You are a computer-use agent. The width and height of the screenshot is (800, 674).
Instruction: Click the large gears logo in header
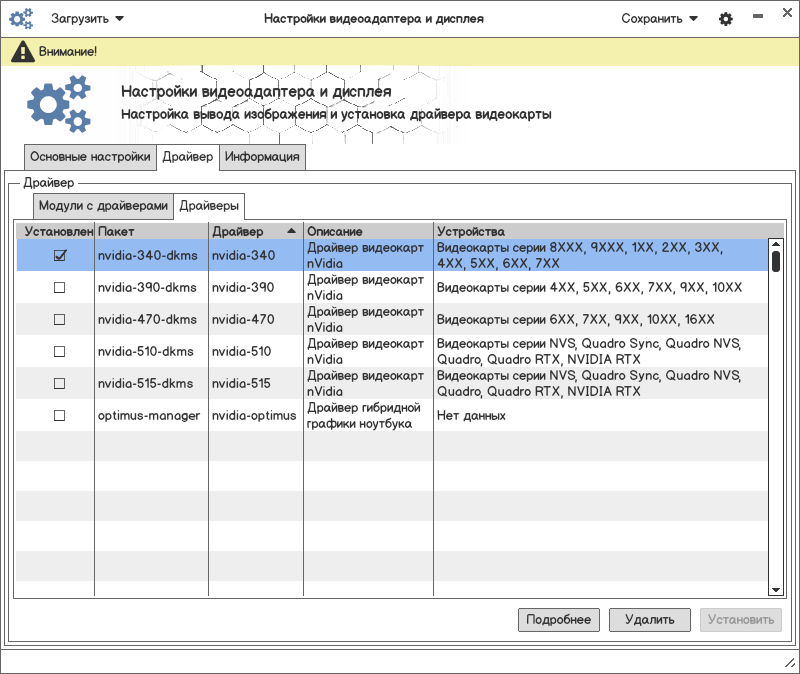pyautogui.click(x=59, y=104)
